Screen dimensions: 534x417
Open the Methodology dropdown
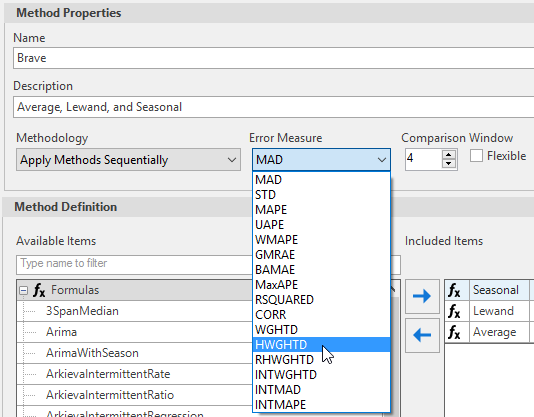(128, 159)
